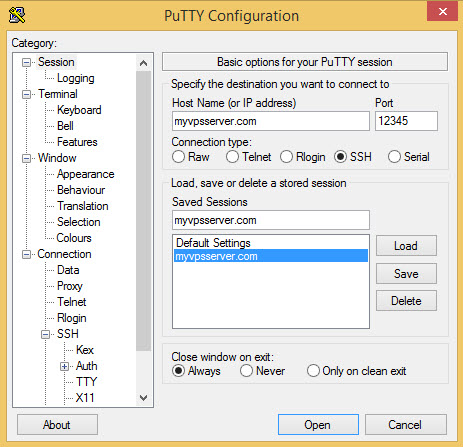Click the PuTTY icon in the title bar
This screenshot has height=447, width=463.
point(17,15)
